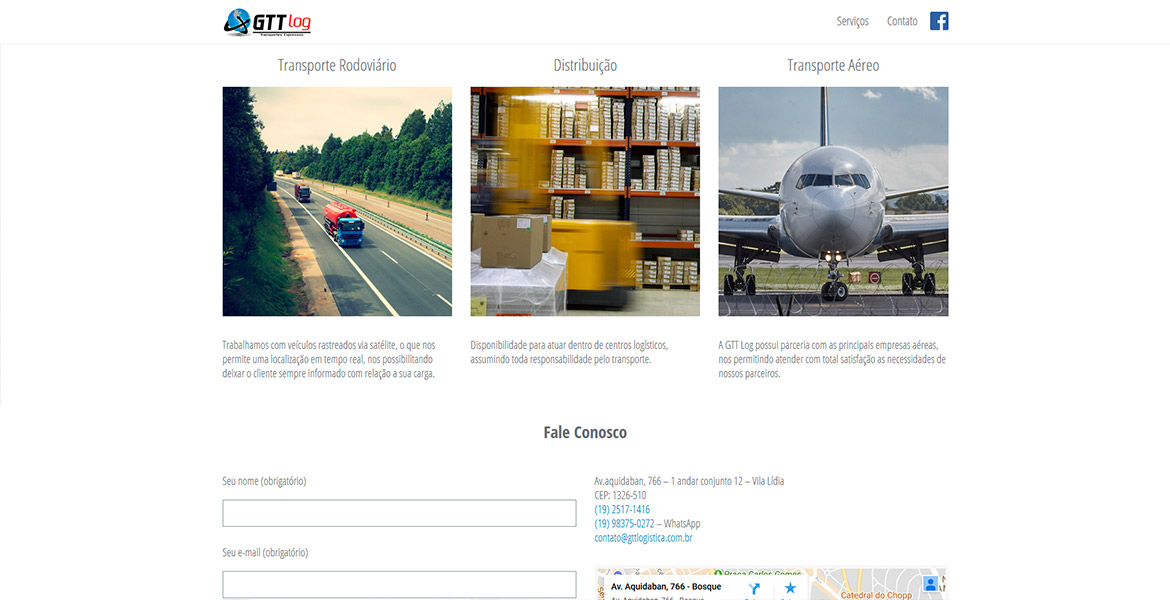This screenshot has height=600, width=1170.
Task: Click the airplane image
Action: (x=833, y=201)
